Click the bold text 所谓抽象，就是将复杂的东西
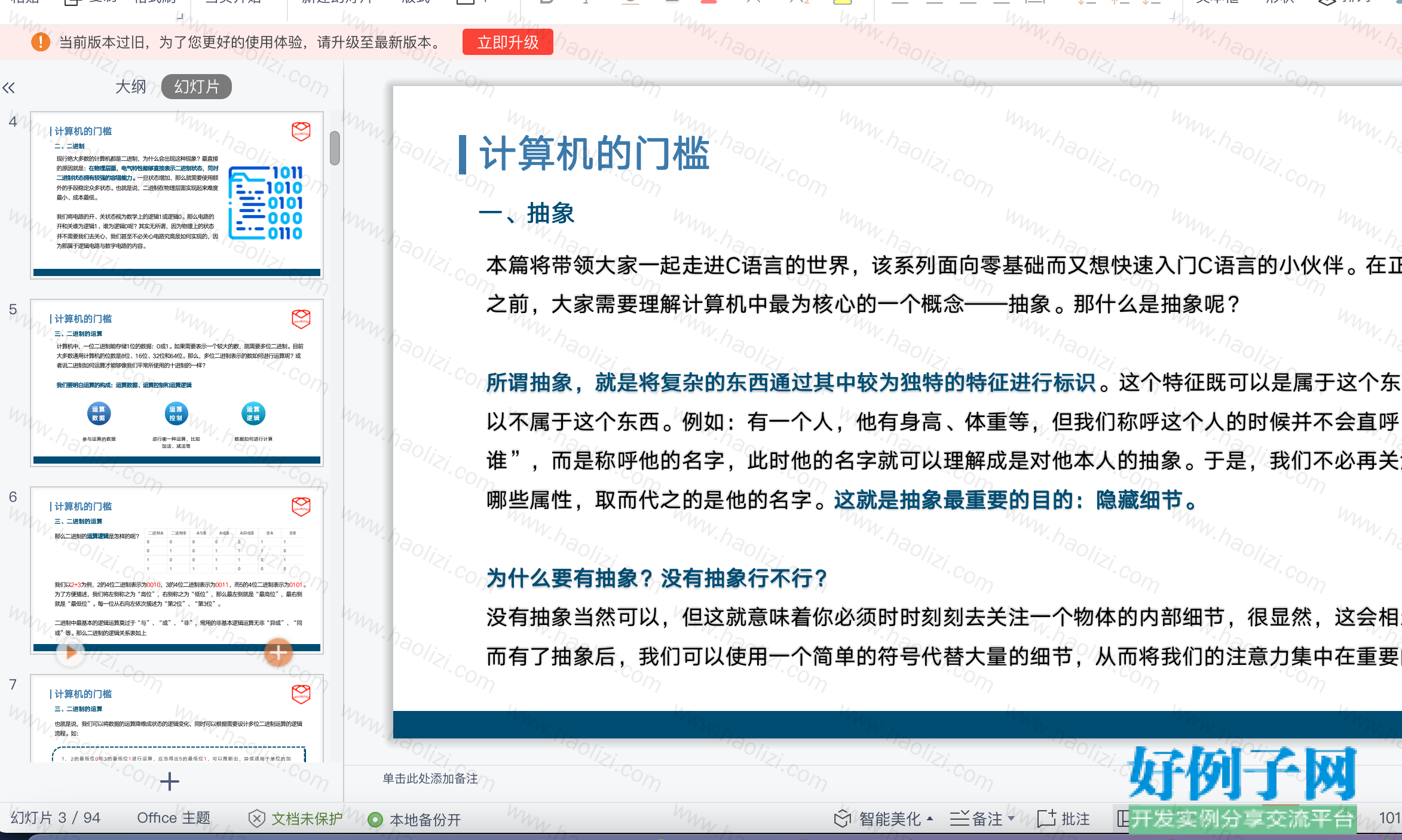Viewport: 1402px width, 840px height. pyautogui.click(x=791, y=382)
